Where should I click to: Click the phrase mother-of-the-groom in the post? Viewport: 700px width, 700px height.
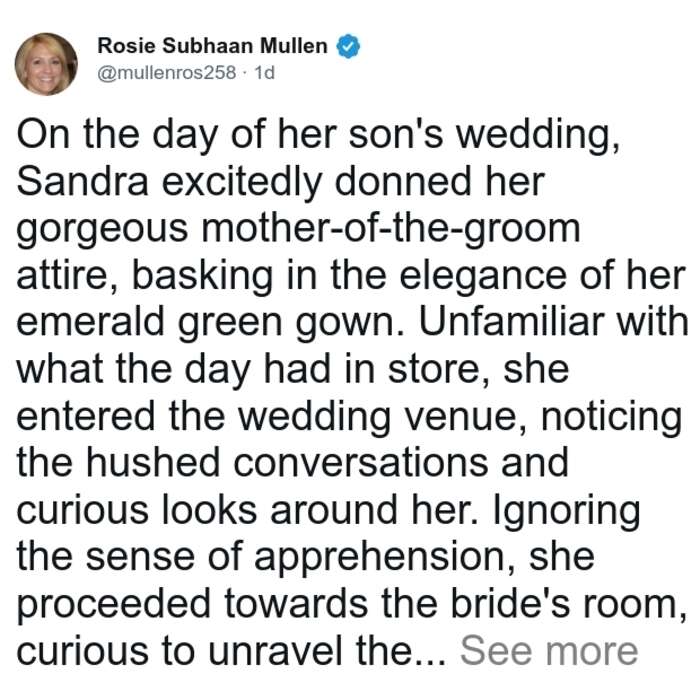coord(391,229)
